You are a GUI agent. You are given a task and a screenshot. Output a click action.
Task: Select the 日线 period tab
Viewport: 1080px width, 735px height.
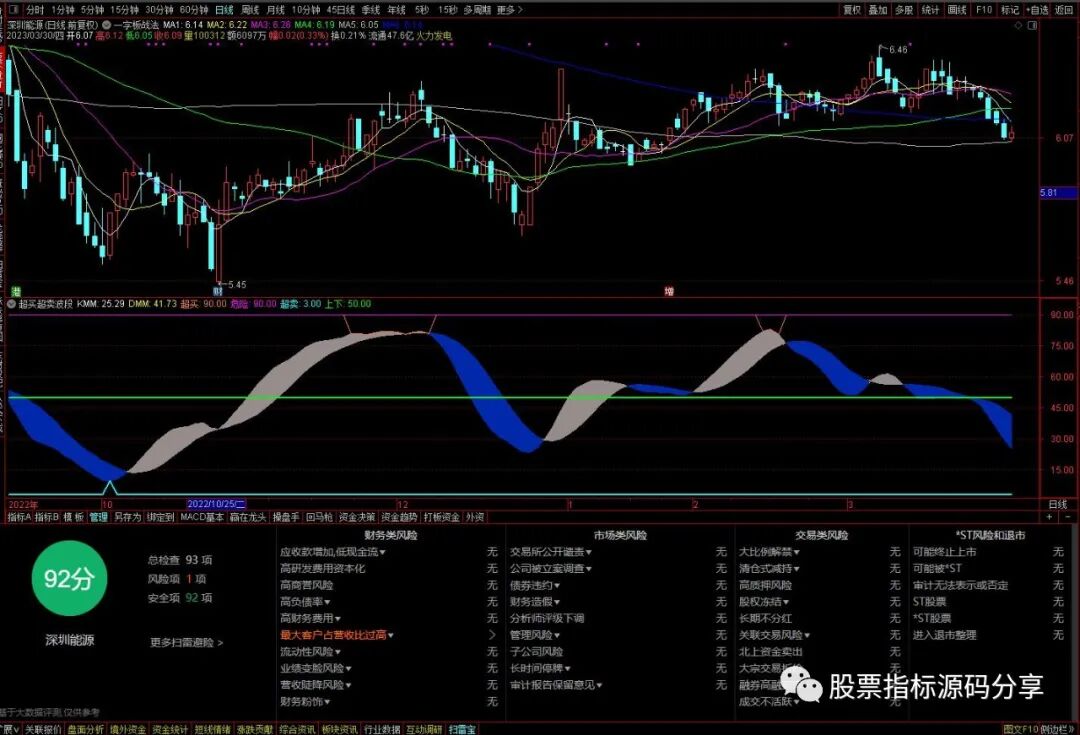coord(224,10)
